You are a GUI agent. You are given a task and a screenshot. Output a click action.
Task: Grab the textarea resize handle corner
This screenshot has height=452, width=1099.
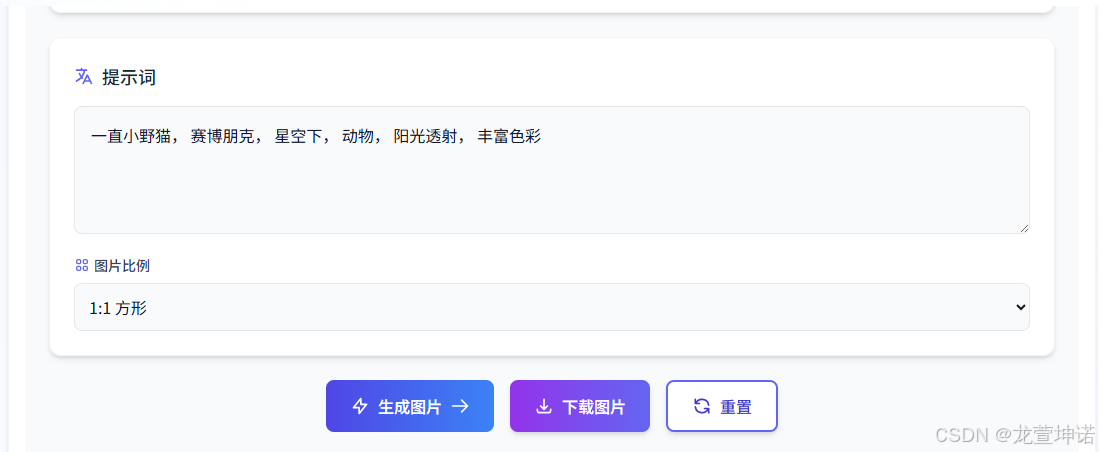1024,228
